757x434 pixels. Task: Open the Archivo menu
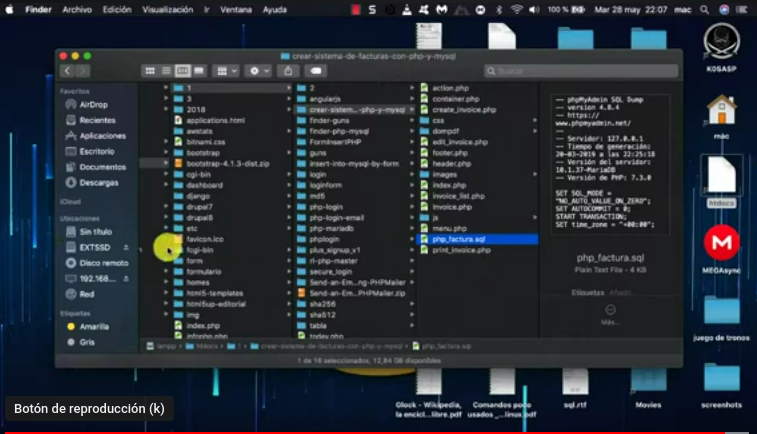(76, 9)
